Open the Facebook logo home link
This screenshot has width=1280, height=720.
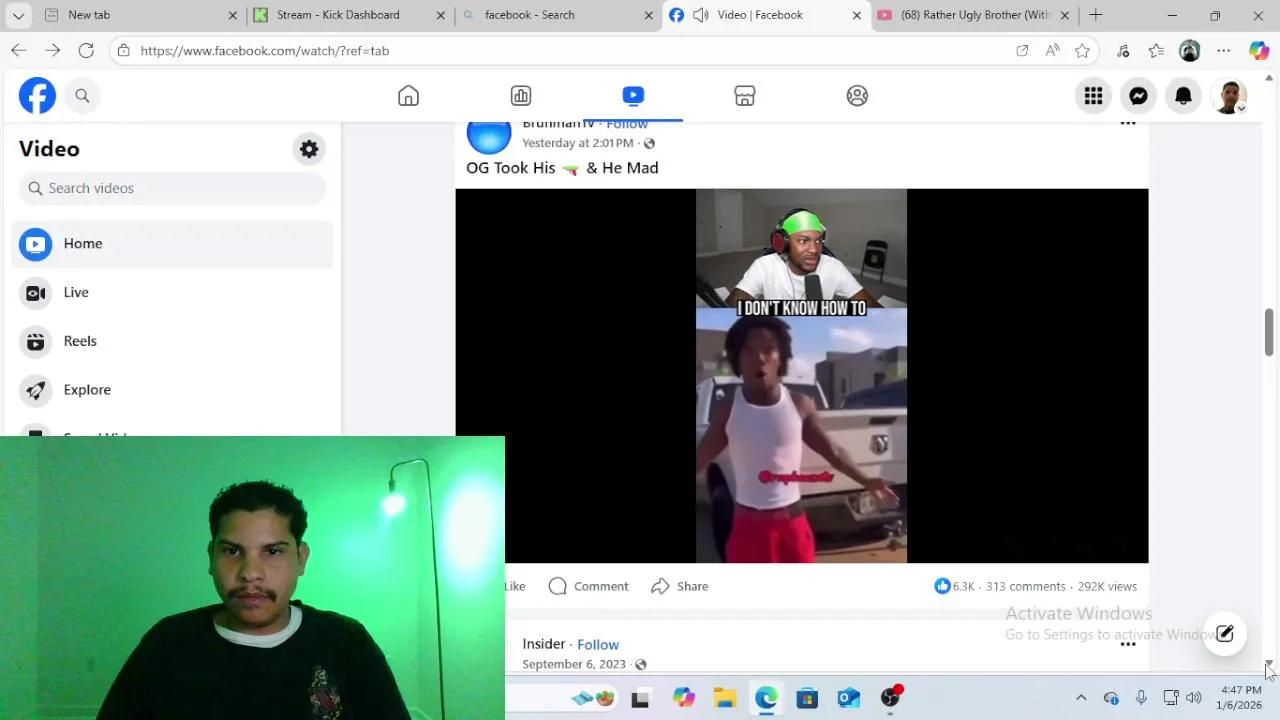(x=37, y=96)
